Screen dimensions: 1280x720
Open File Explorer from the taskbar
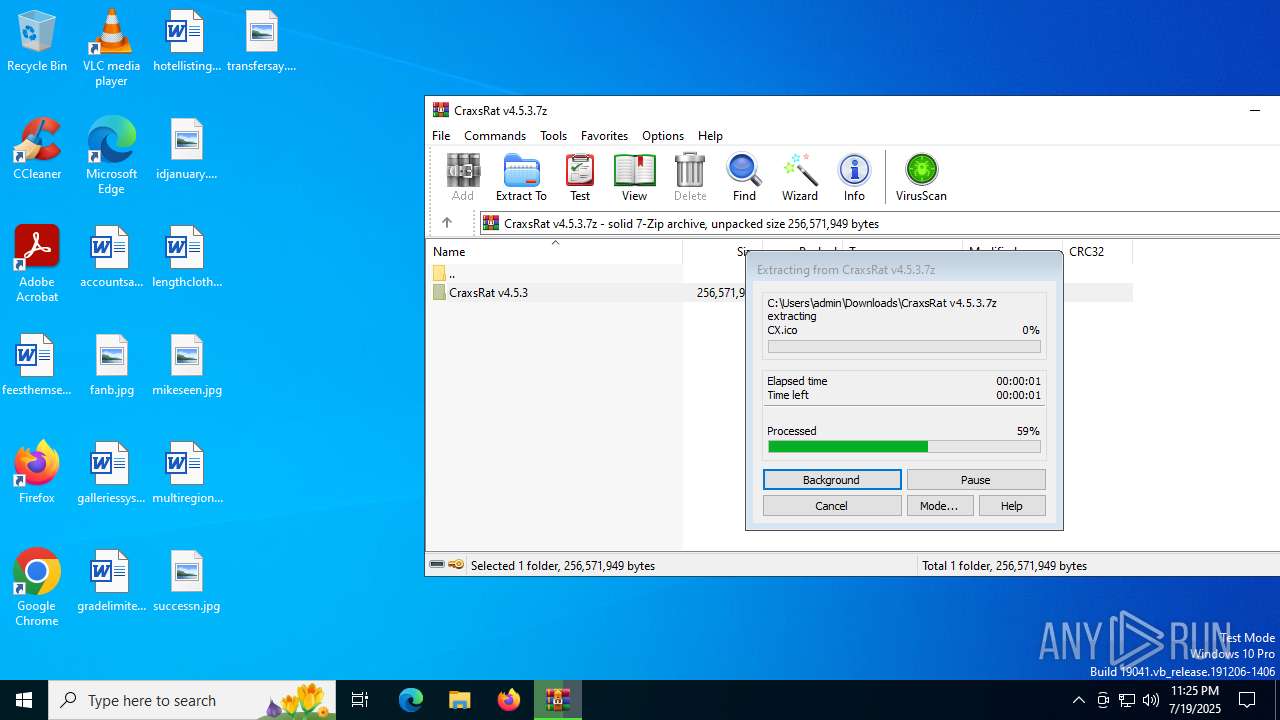point(460,700)
